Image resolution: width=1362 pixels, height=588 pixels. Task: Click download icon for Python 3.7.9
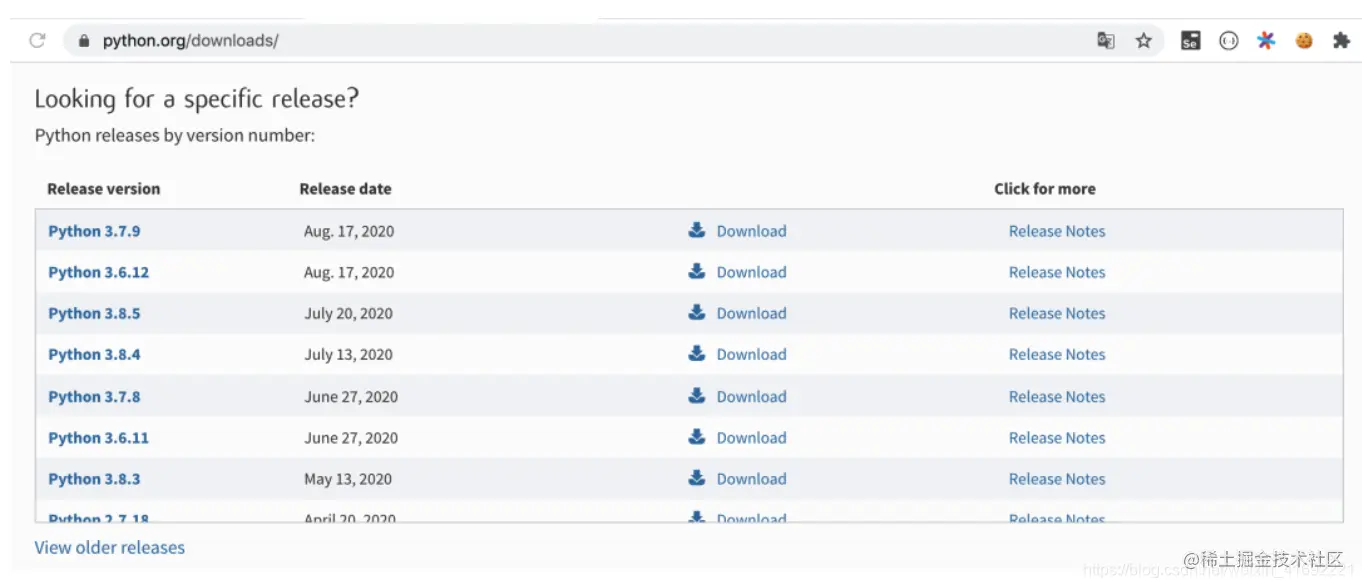pyautogui.click(x=697, y=230)
